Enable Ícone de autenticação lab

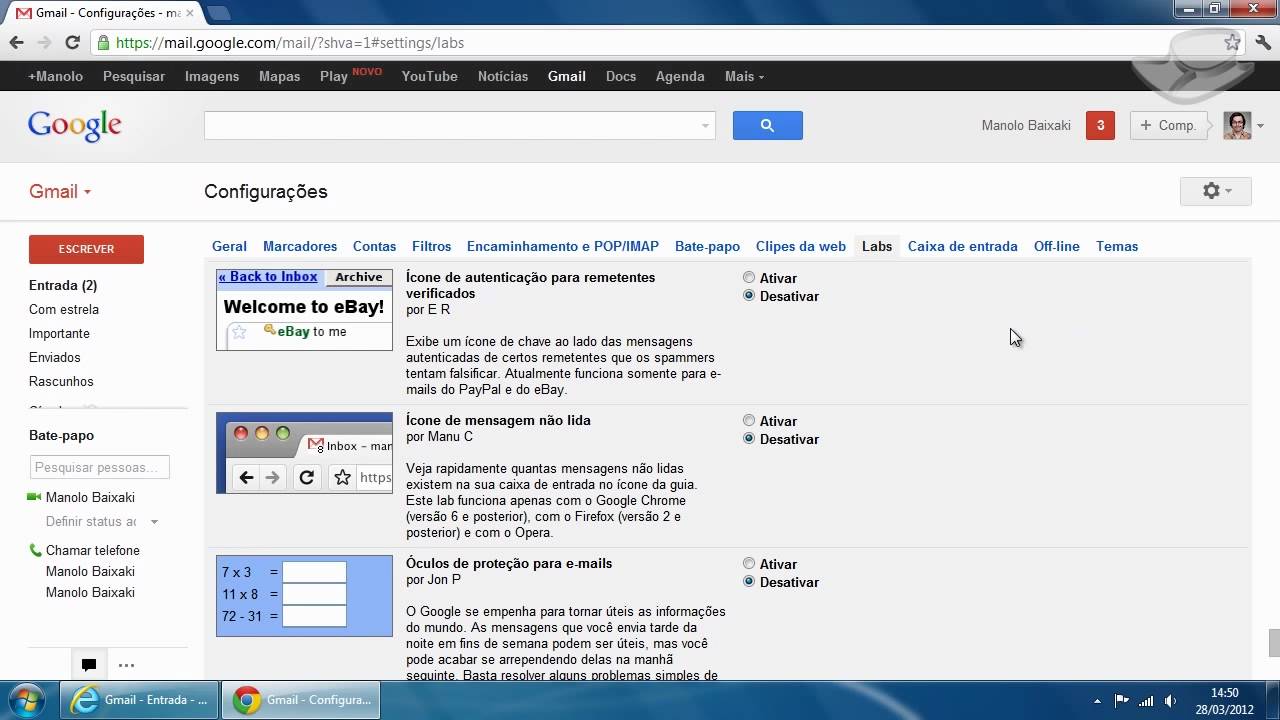(749, 278)
